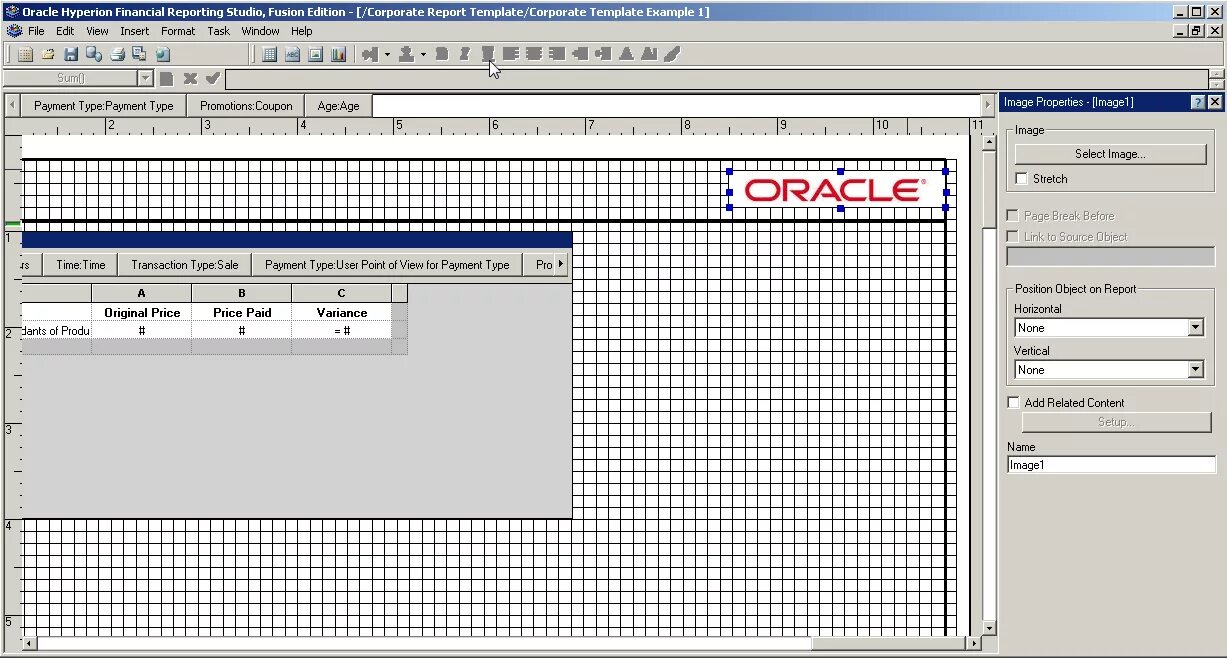1227x658 pixels.
Task: Click the Print Preview magnifier icon
Action: point(93,54)
